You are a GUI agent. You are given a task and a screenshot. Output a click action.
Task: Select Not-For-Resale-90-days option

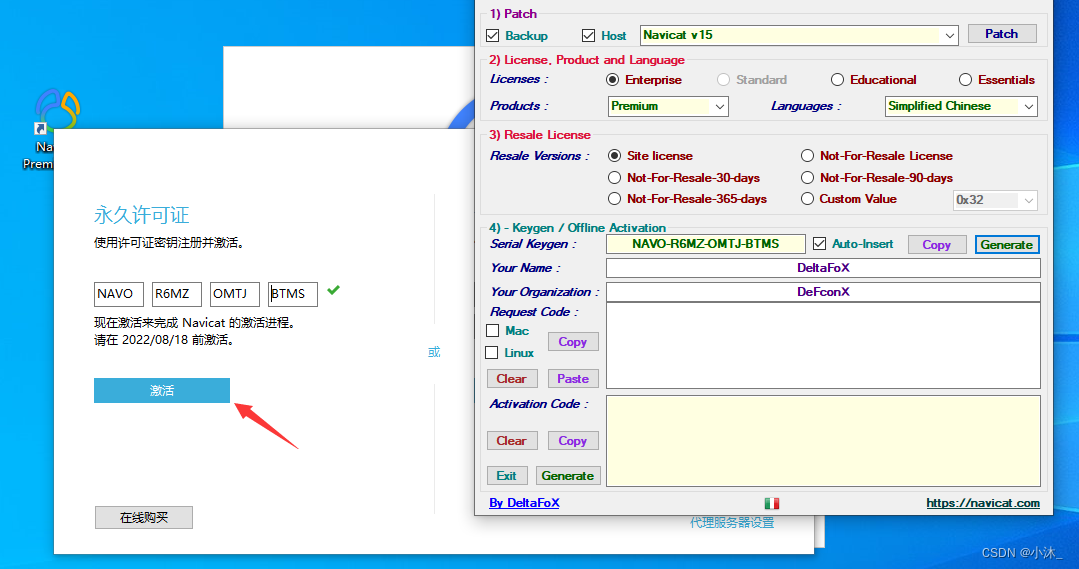pos(807,178)
